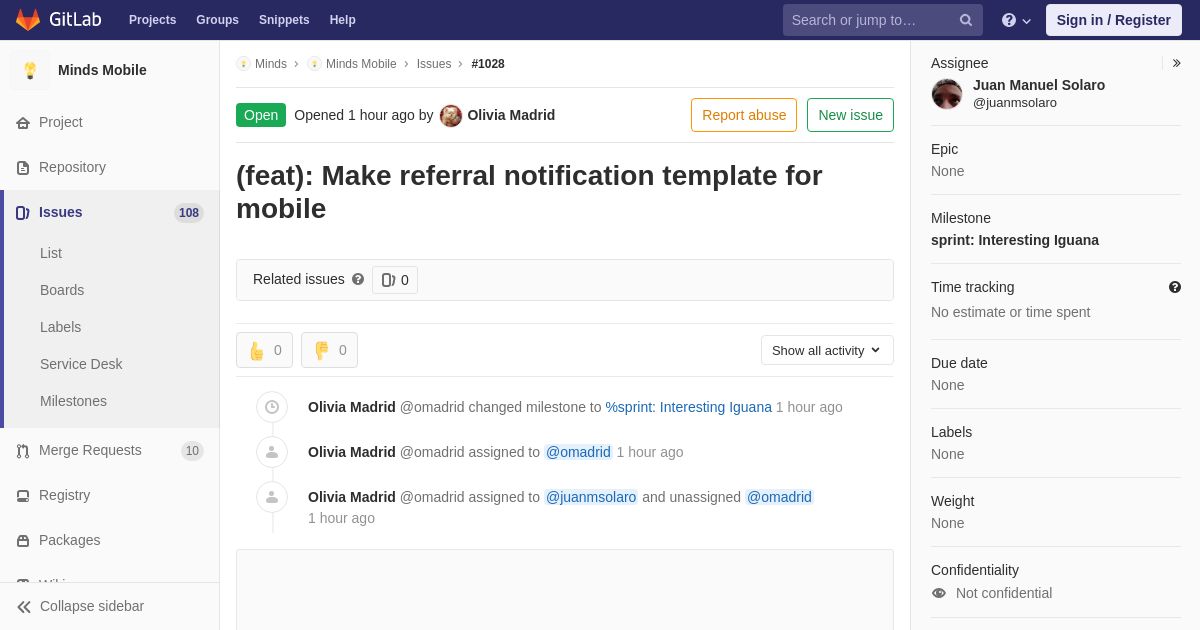Click the Minds breadcrumb link
The height and width of the screenshot is (630, 1200).
(271, 64)
